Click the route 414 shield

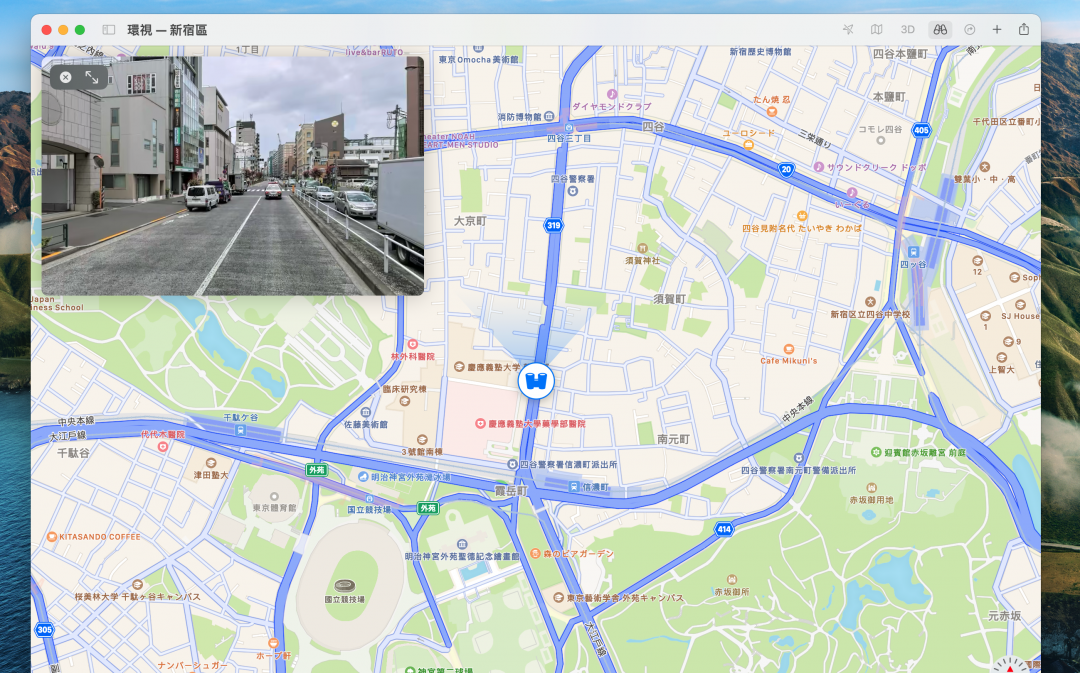(724, 529)
